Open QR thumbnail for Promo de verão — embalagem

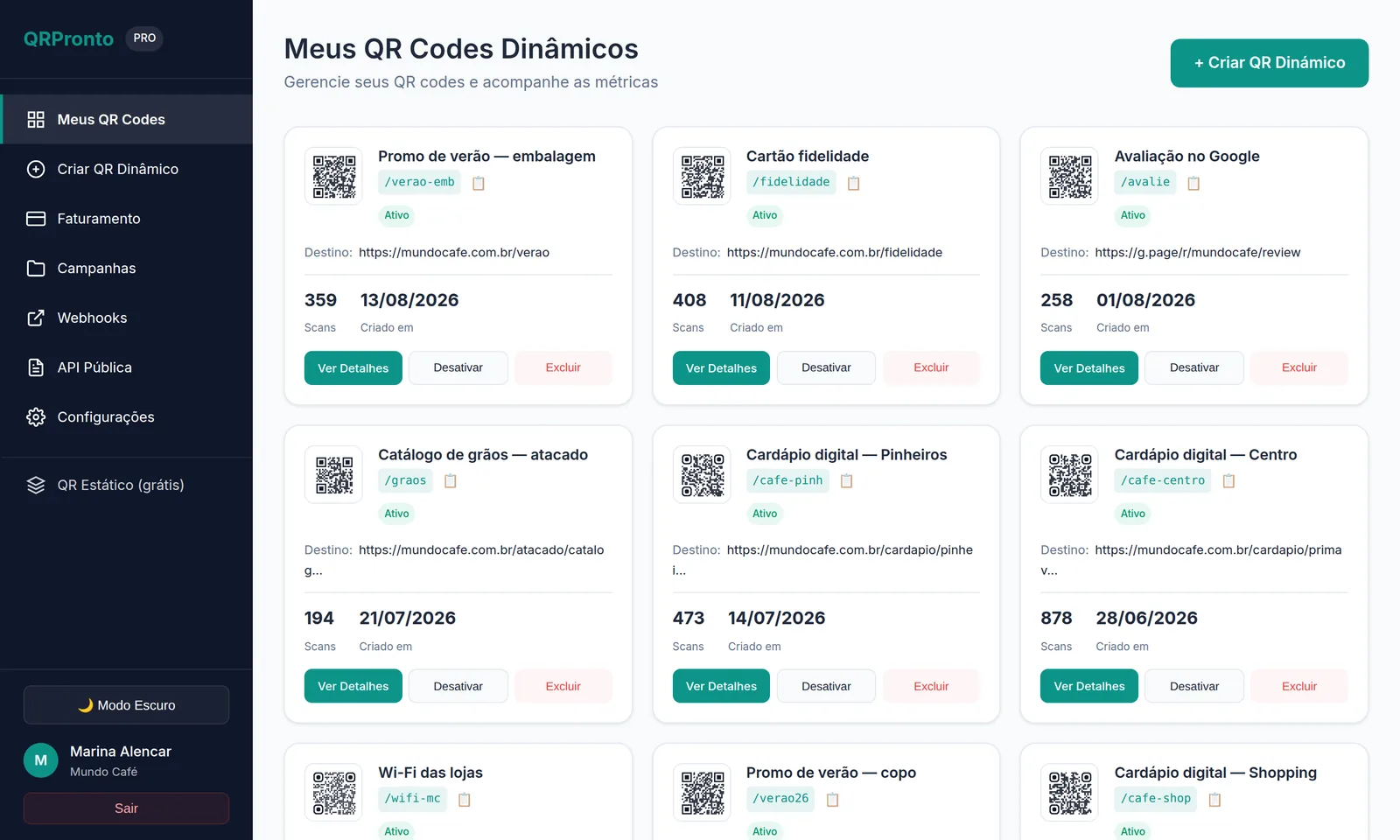[333, 176]
